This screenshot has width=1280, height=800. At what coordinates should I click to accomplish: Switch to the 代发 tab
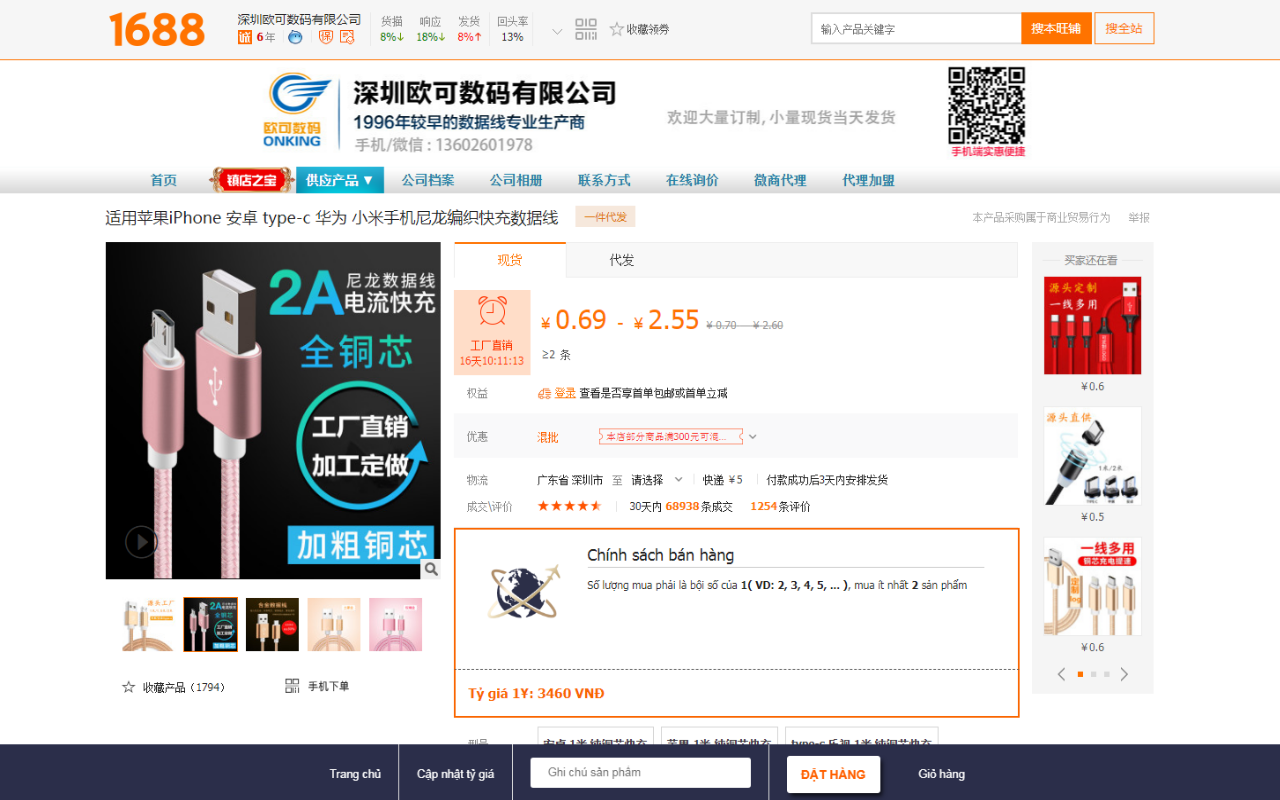click(x=622, y=260)
